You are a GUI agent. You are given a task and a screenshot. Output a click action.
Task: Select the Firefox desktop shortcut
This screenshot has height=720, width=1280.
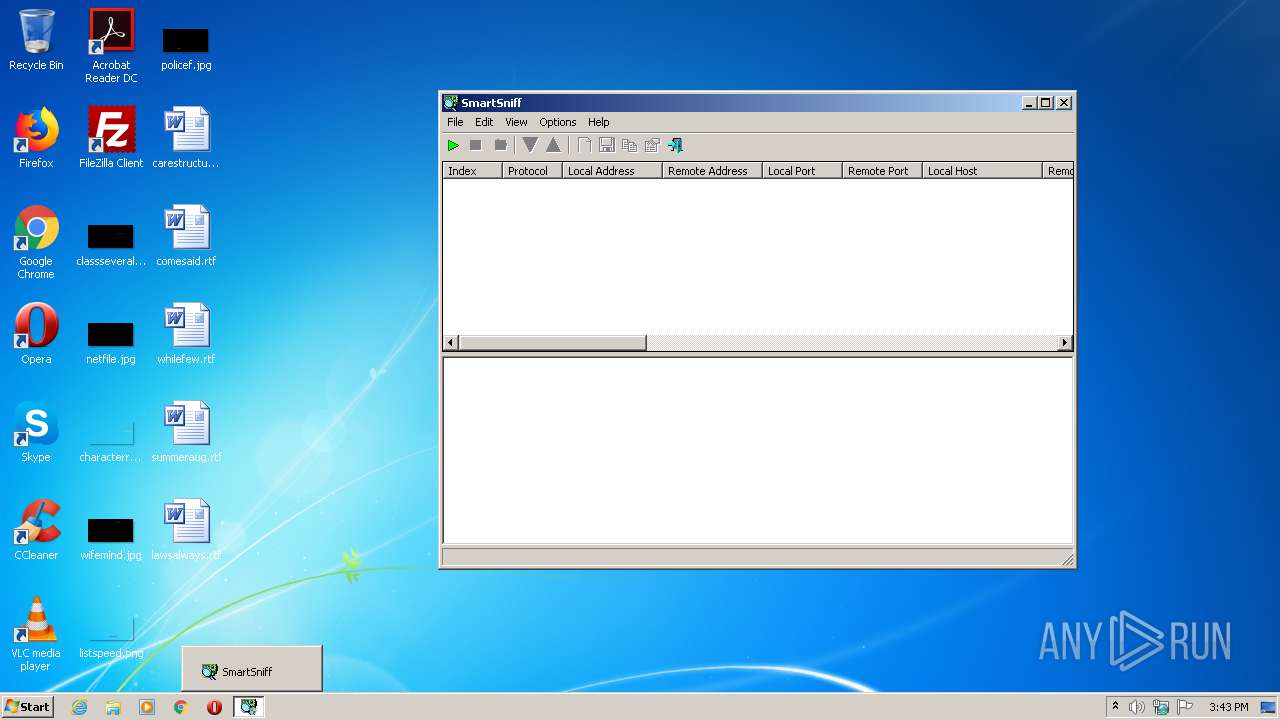coord(36,138)
